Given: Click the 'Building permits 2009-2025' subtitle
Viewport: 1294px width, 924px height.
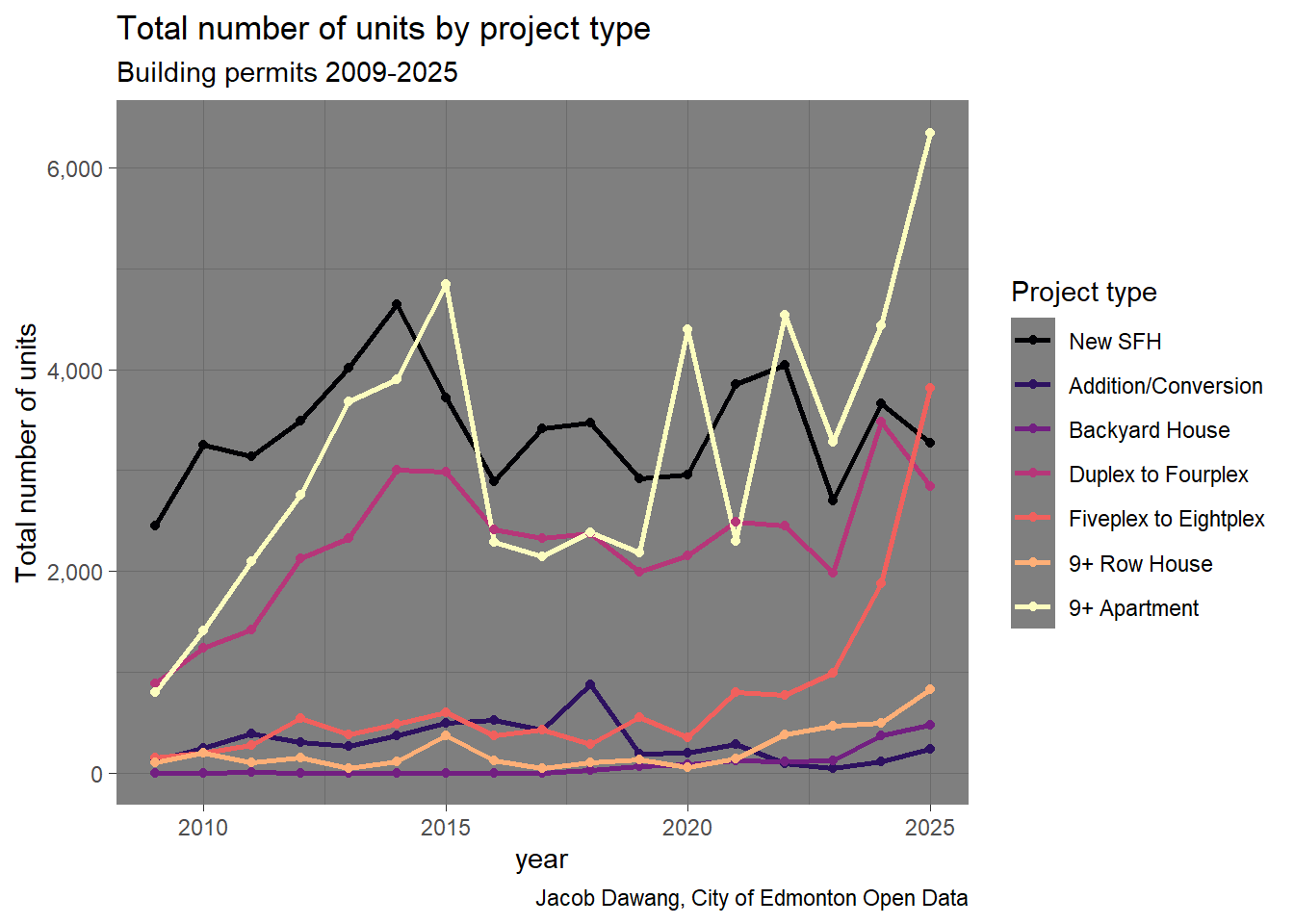Looking at the screenshot, I should pyautogui.click(x=287, y=73).
